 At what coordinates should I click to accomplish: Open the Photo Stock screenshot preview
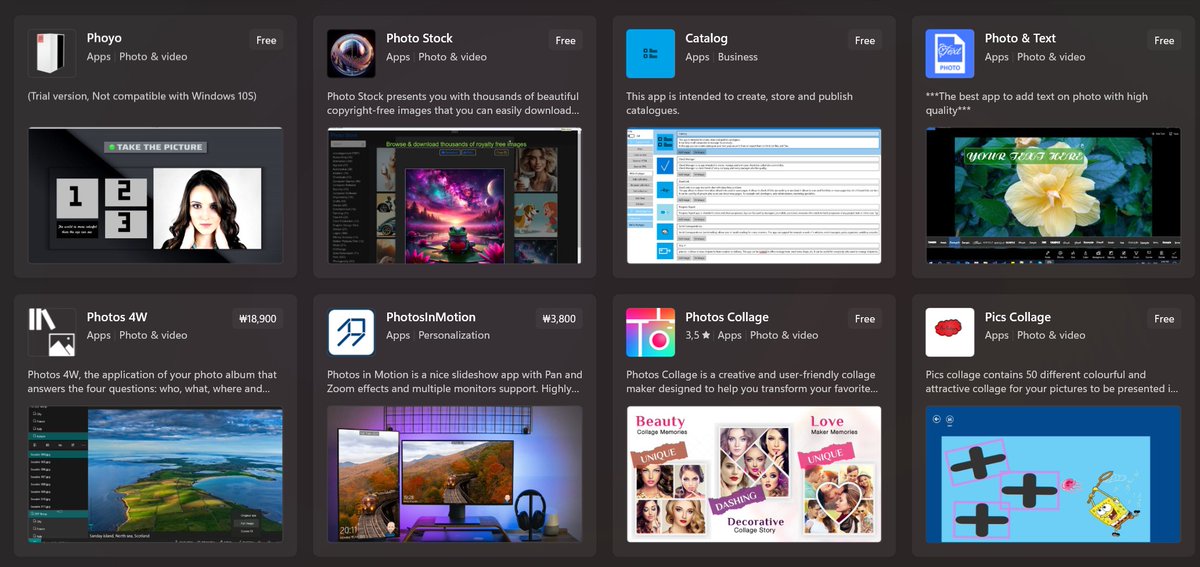(x=454, y=195)
